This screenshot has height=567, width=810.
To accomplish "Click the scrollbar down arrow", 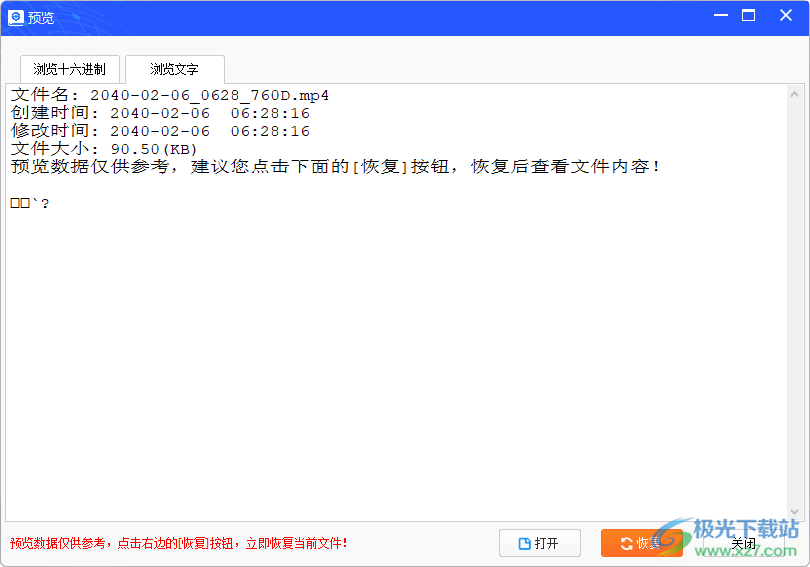I will (795, 511).
